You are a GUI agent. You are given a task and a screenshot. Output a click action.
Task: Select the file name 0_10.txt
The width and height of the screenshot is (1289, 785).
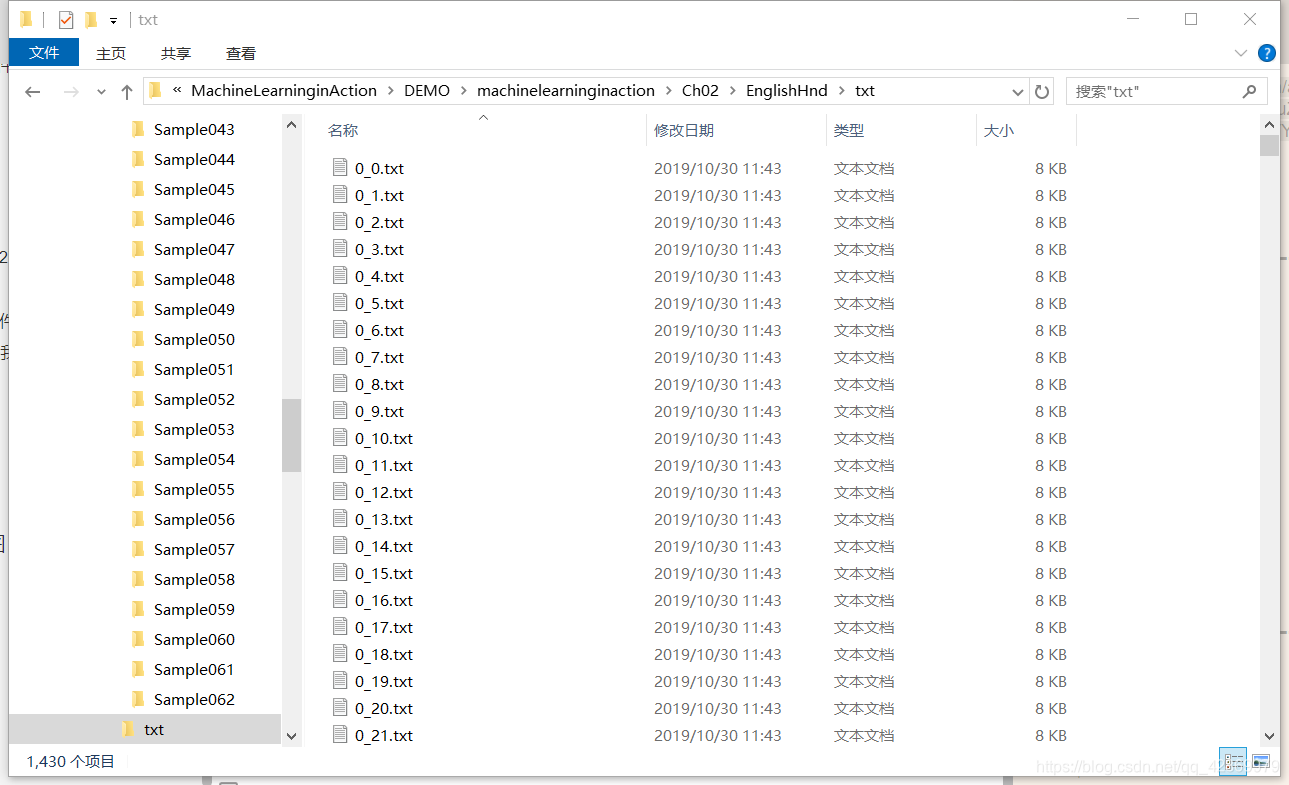(384, 439)
